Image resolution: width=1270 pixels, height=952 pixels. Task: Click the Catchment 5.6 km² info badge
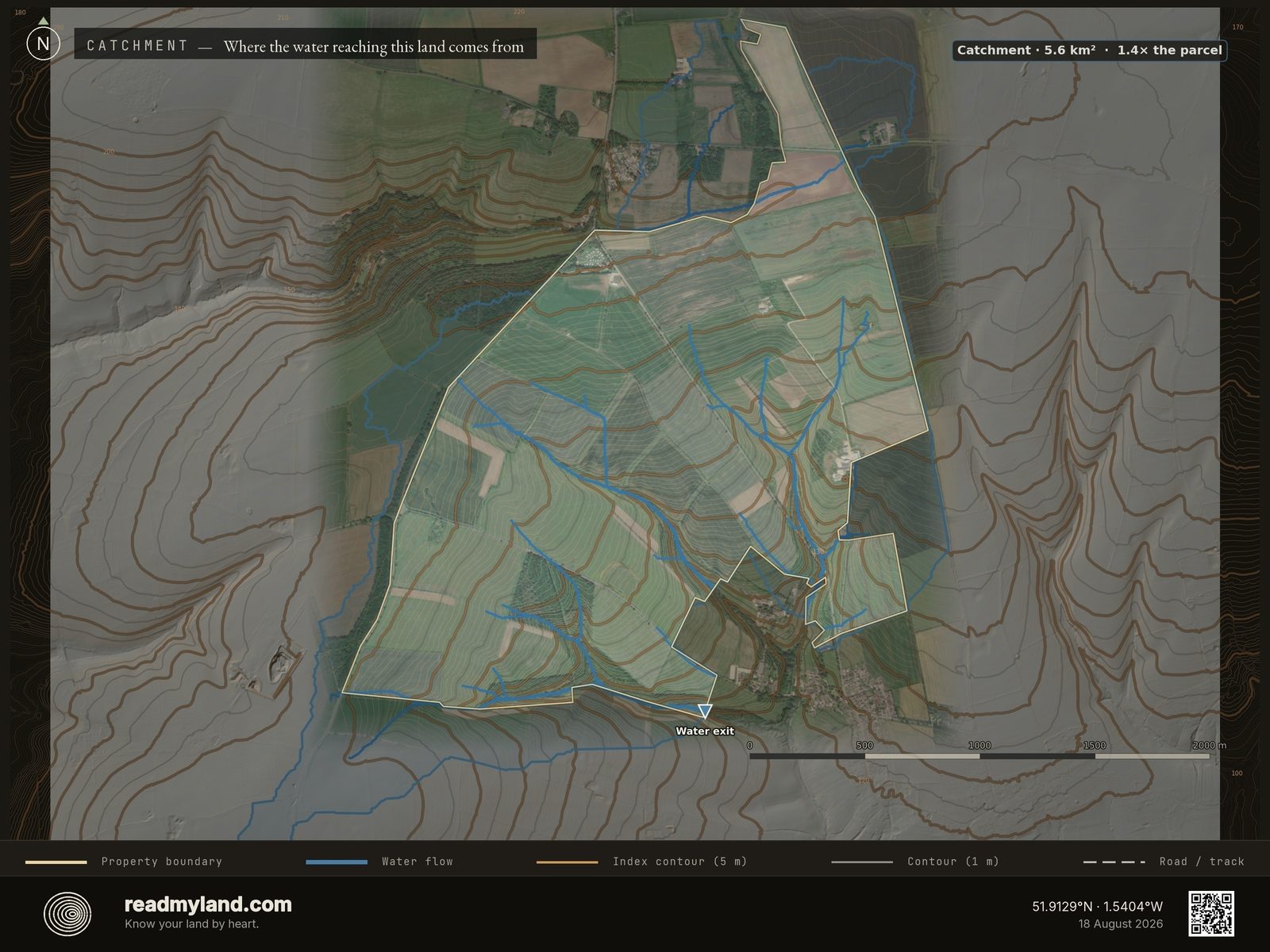[x=1089, y=50]
